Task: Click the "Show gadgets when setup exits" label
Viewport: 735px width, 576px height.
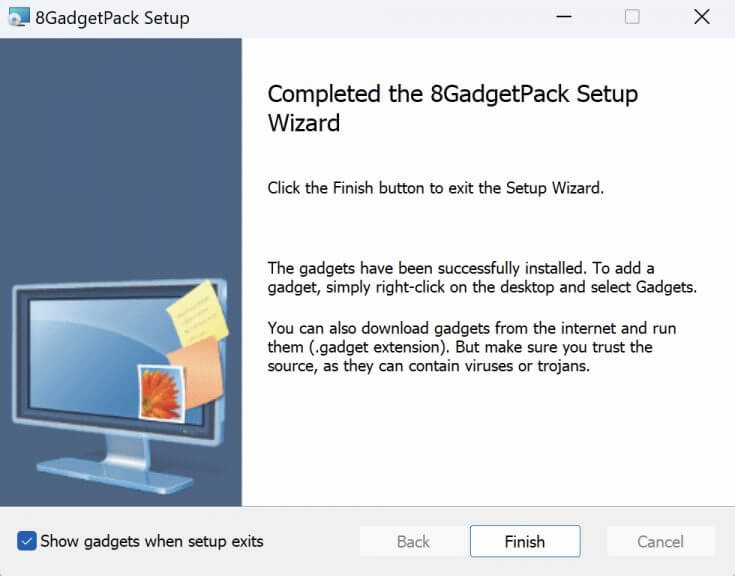Action: 152,541
